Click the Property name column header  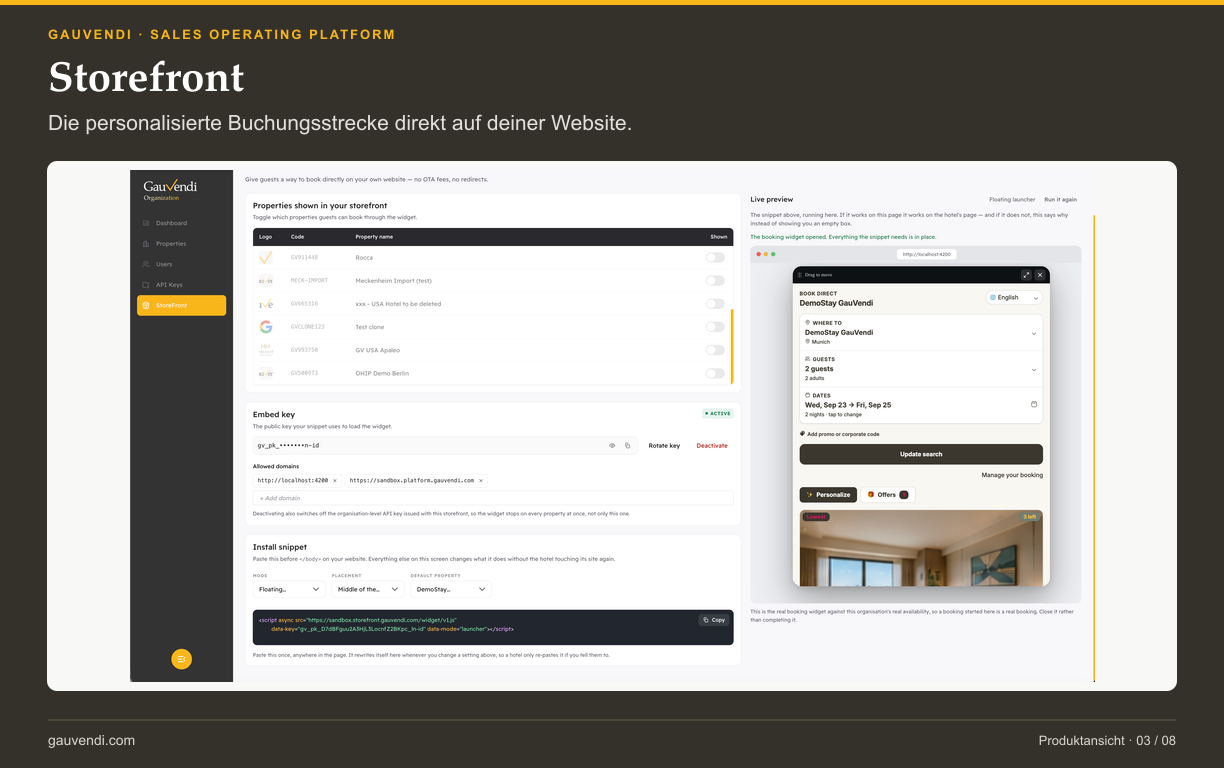click(x=374, y=237)
